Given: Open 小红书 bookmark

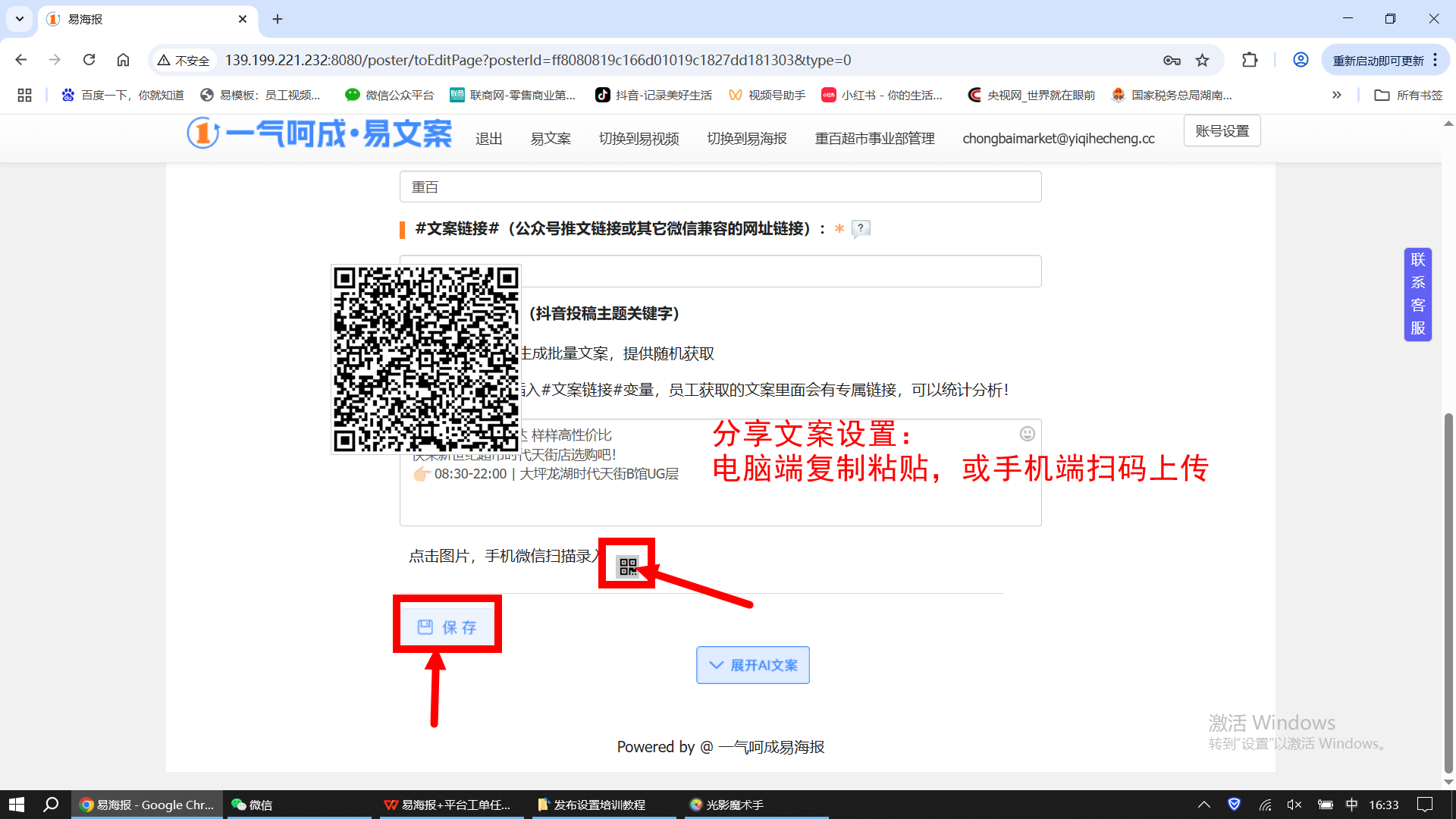Looking at the screenshot, I should [x=882, y=95].
